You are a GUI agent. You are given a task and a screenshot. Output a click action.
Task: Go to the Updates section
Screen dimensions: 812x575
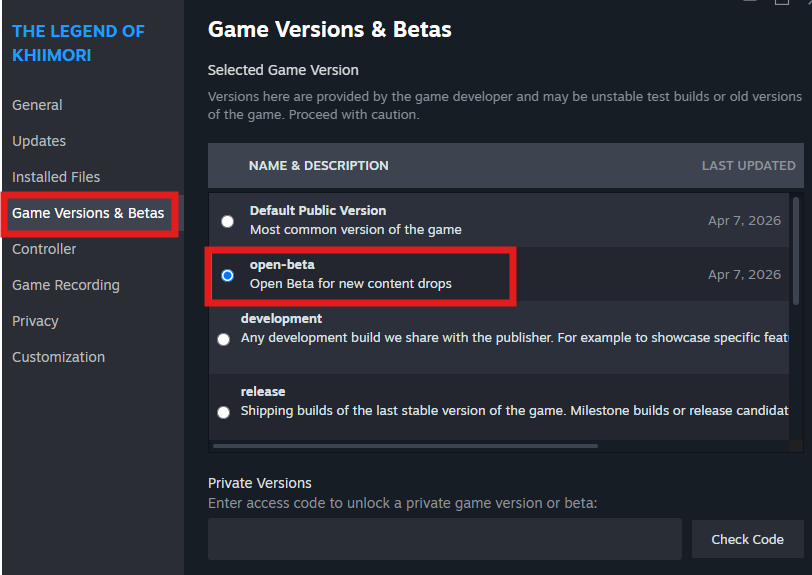click(39, 141)
